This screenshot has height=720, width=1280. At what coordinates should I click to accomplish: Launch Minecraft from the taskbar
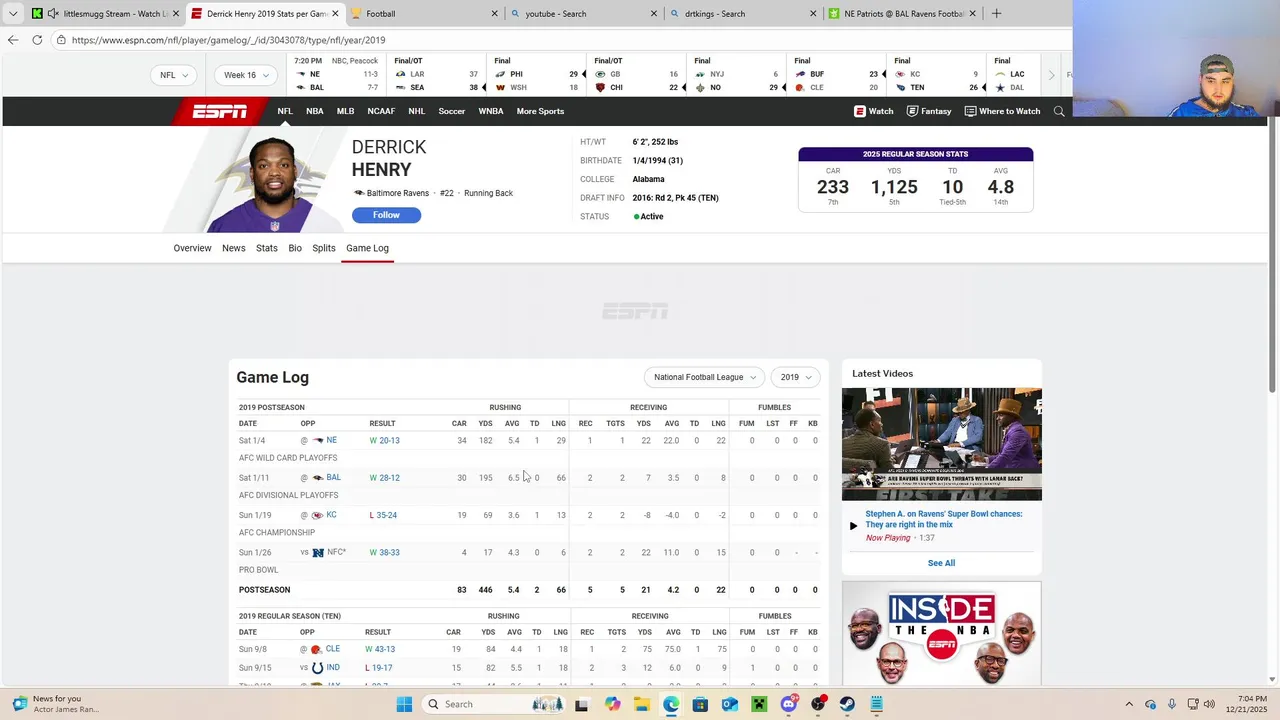pos(759,704)
